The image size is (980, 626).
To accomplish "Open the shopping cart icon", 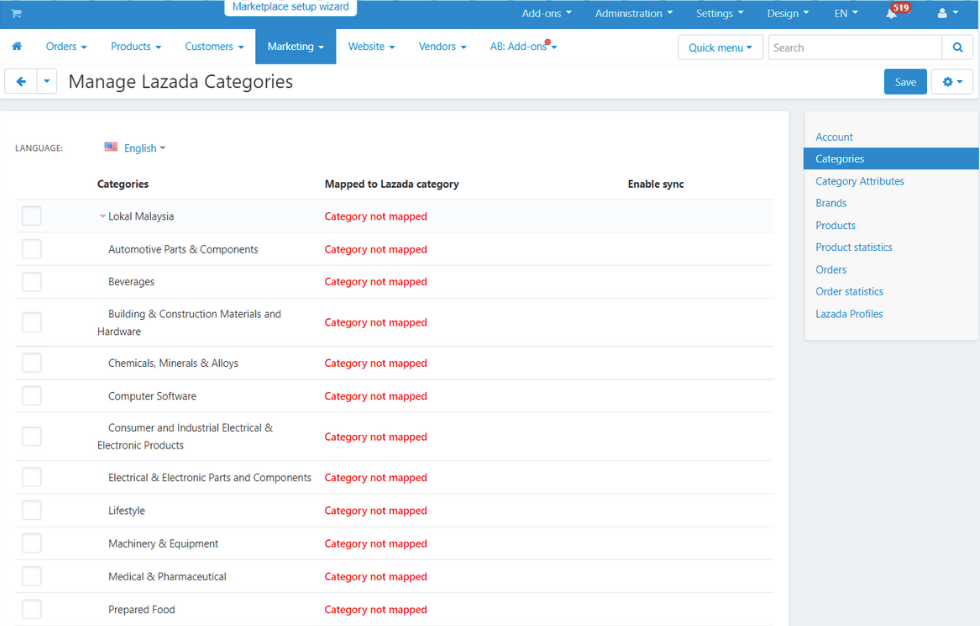I will pos(16,13).
